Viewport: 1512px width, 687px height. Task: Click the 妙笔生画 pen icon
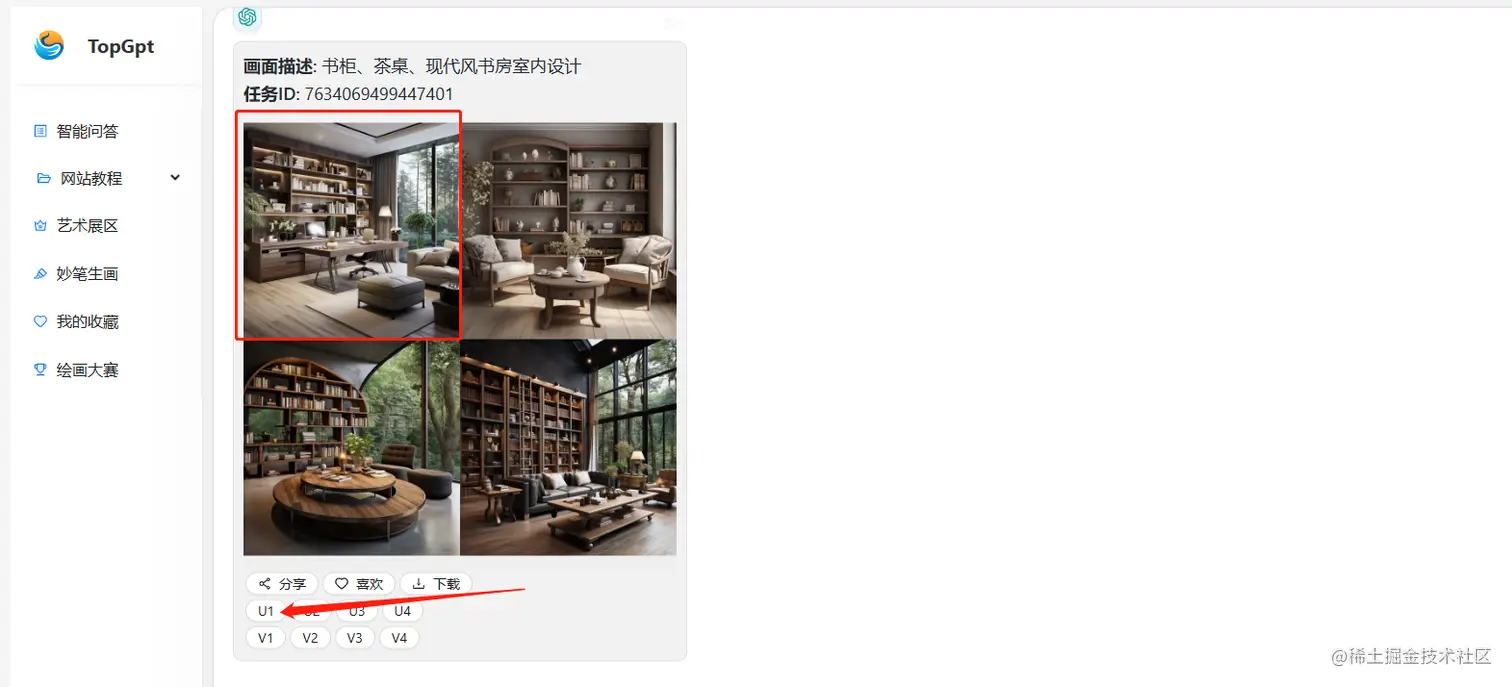tap(40, 273)
